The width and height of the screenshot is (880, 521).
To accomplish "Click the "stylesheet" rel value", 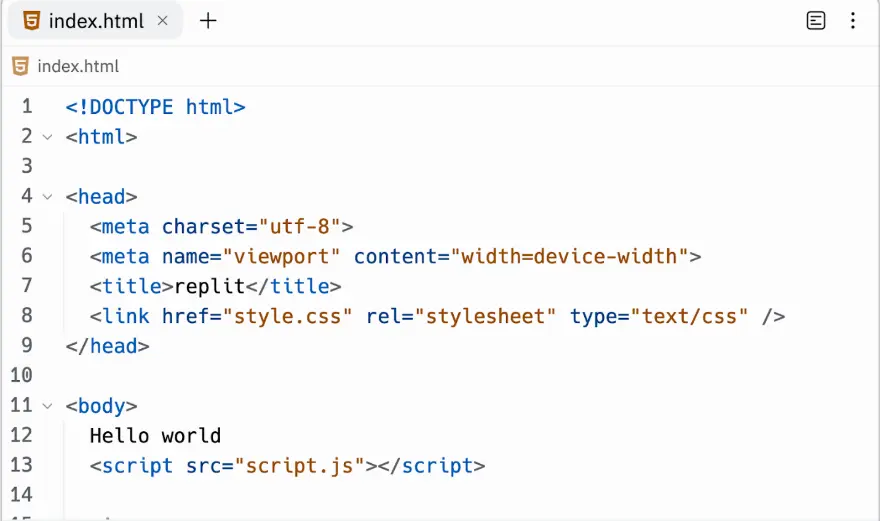I will 485,317.
